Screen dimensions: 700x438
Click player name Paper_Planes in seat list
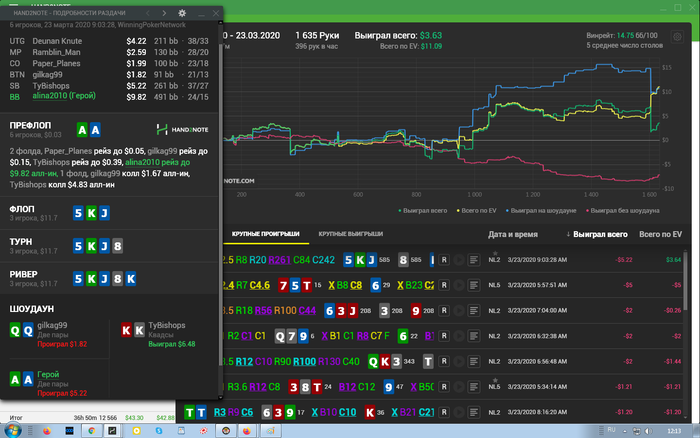(x=56, y=63)
